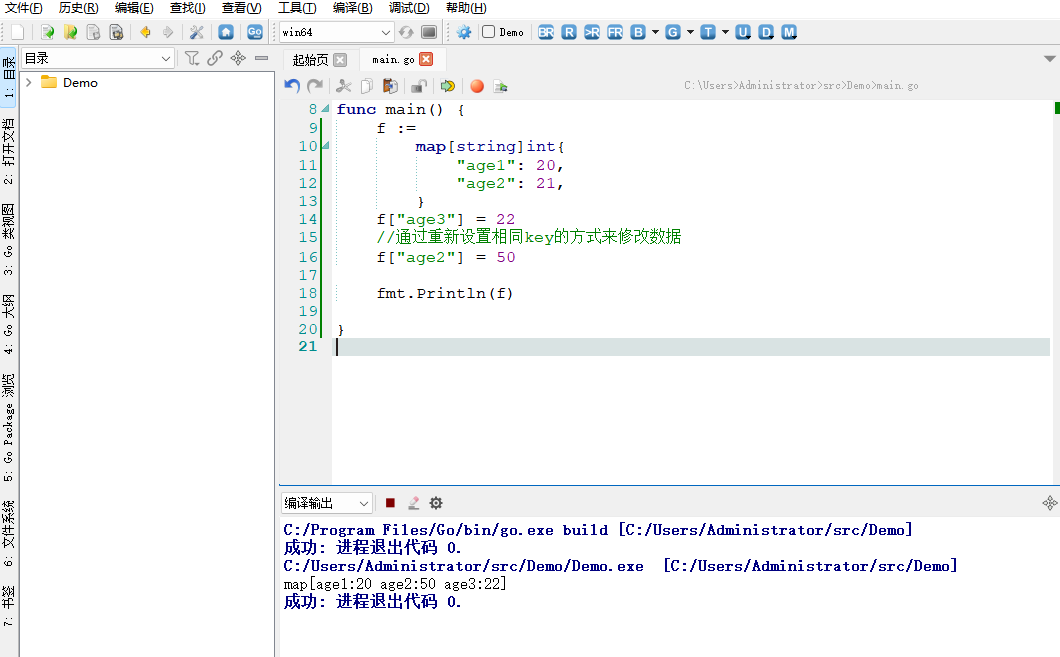Open the 编译输出 output dropdown

click(363, 503)
